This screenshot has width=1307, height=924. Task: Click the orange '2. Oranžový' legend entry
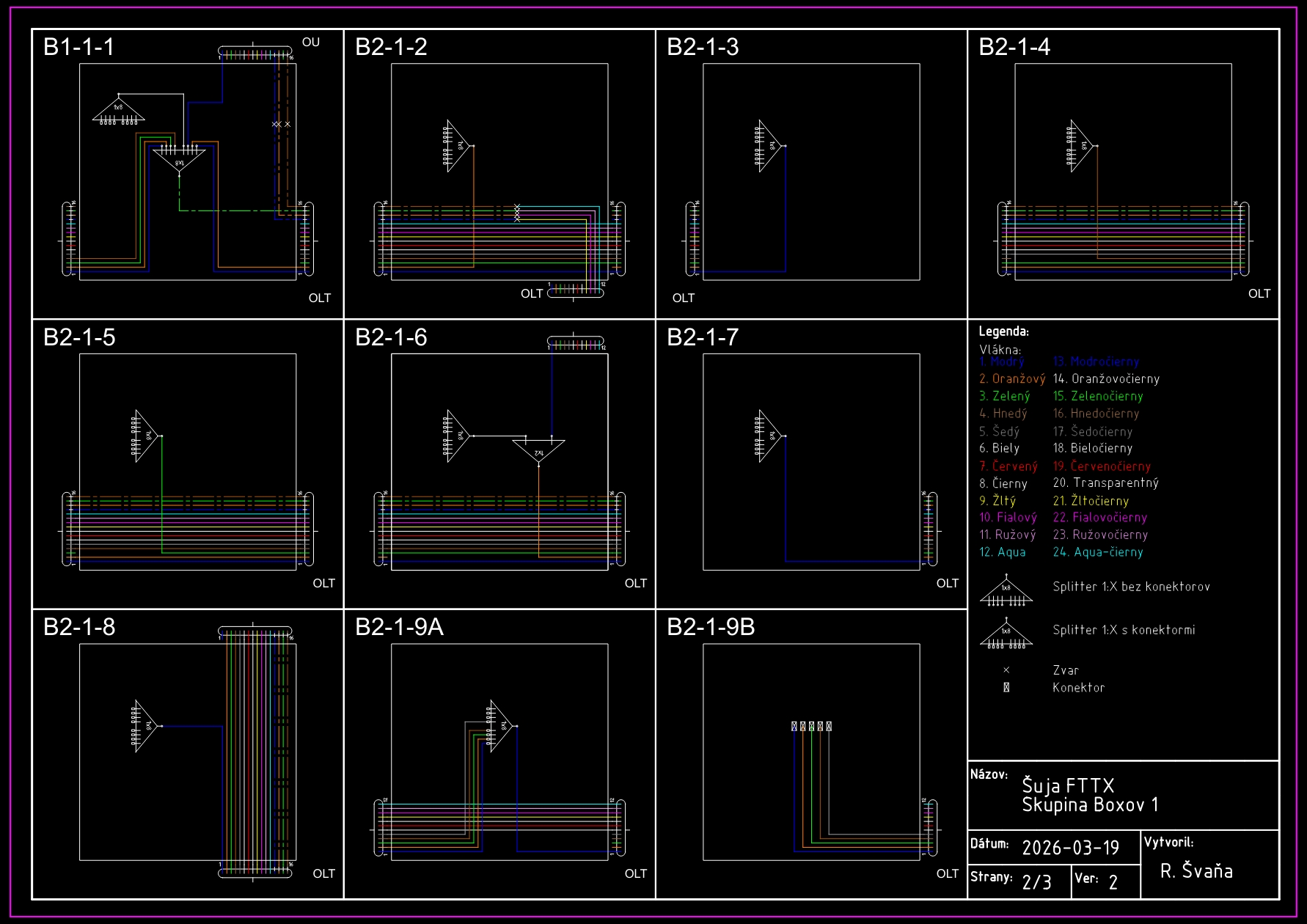(x=1011, y=379)
